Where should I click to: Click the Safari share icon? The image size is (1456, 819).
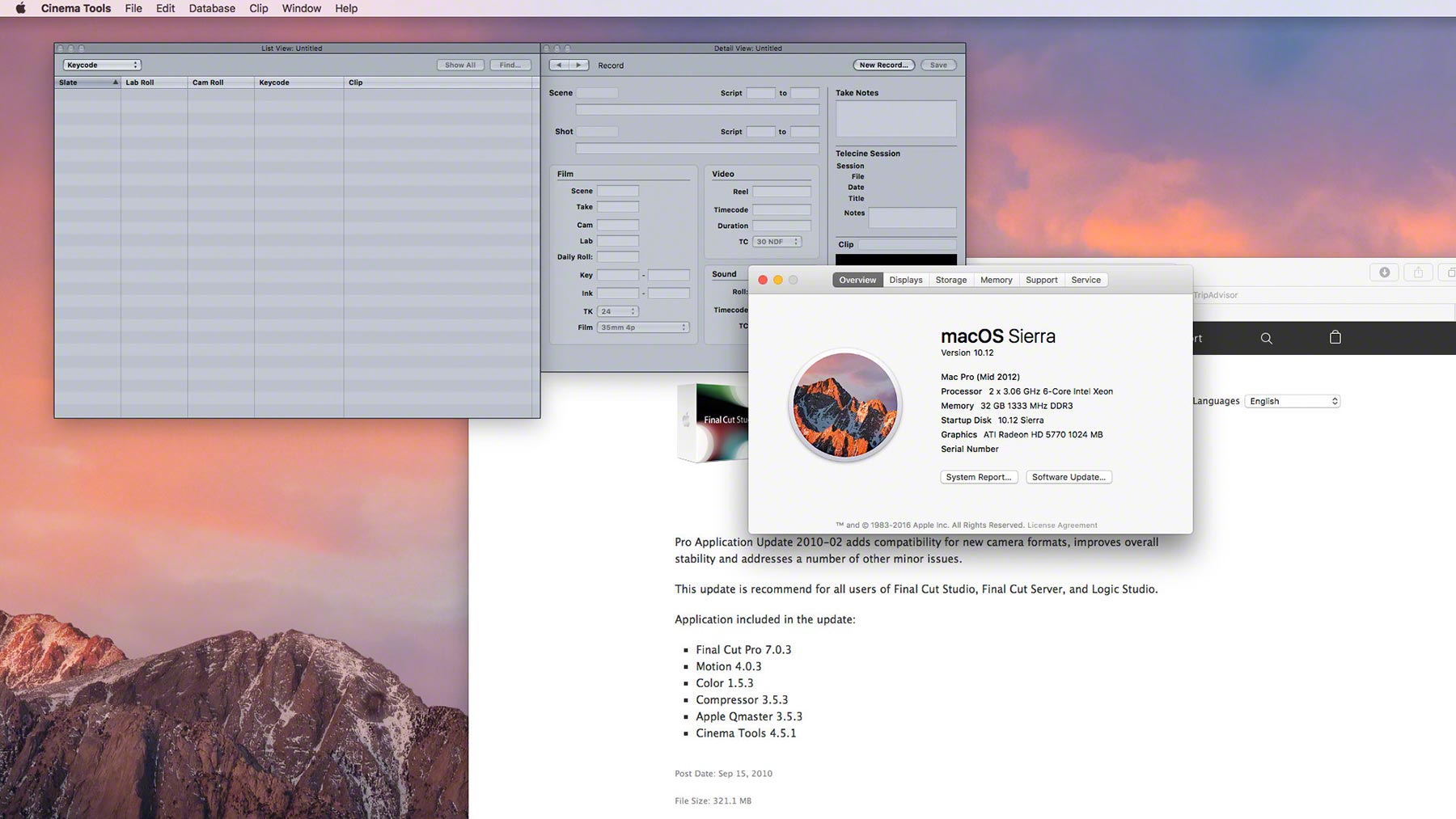click(x=1418, y=272)
